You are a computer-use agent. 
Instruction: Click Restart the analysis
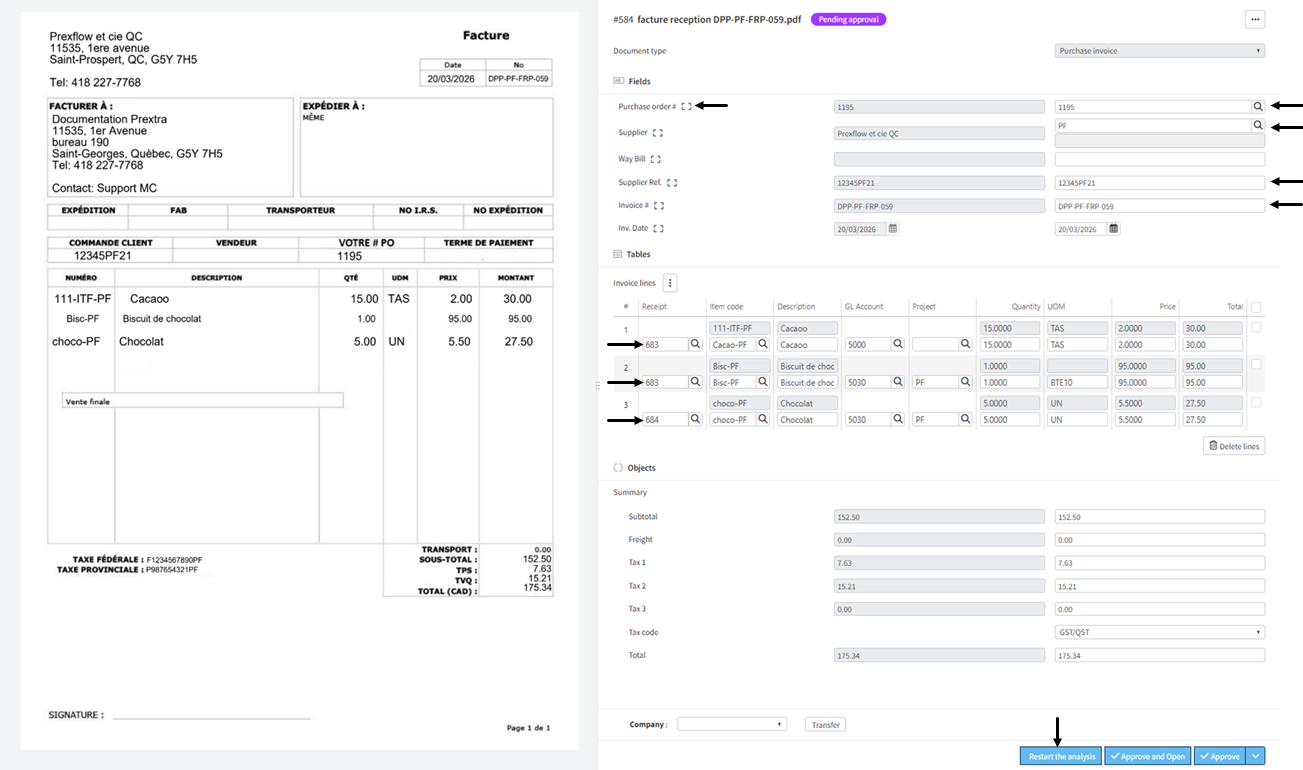[x=1060, y=756]
